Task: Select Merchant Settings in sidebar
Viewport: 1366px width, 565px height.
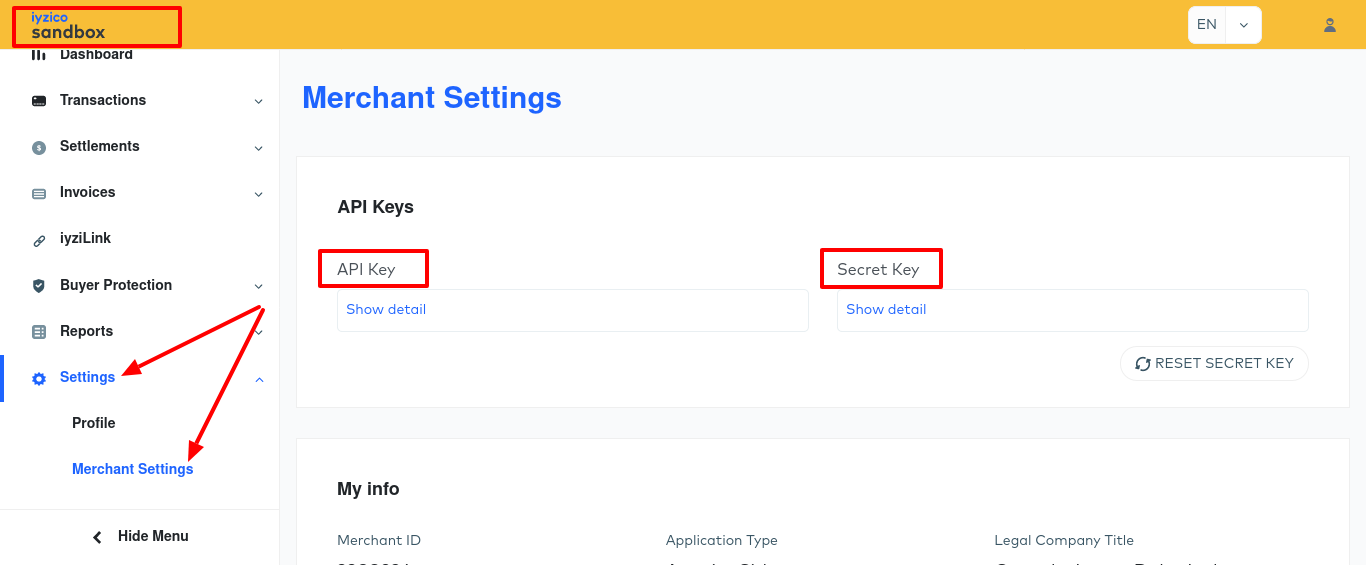Action: point(132,469)
